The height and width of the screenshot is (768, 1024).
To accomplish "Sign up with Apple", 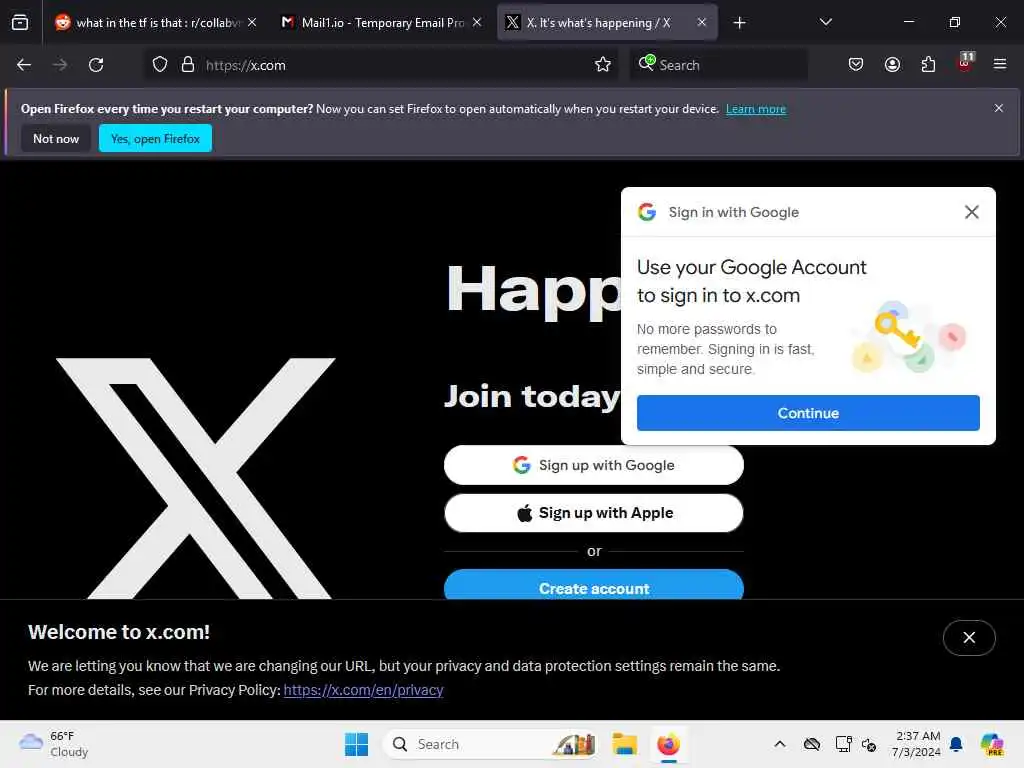I will tap(594, 513).
